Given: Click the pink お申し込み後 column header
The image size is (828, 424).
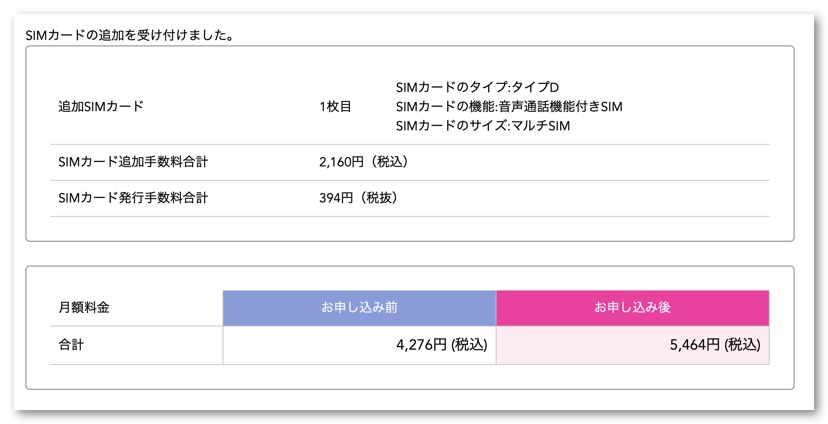Looking at the screenshot, I should tap(632, 308).
